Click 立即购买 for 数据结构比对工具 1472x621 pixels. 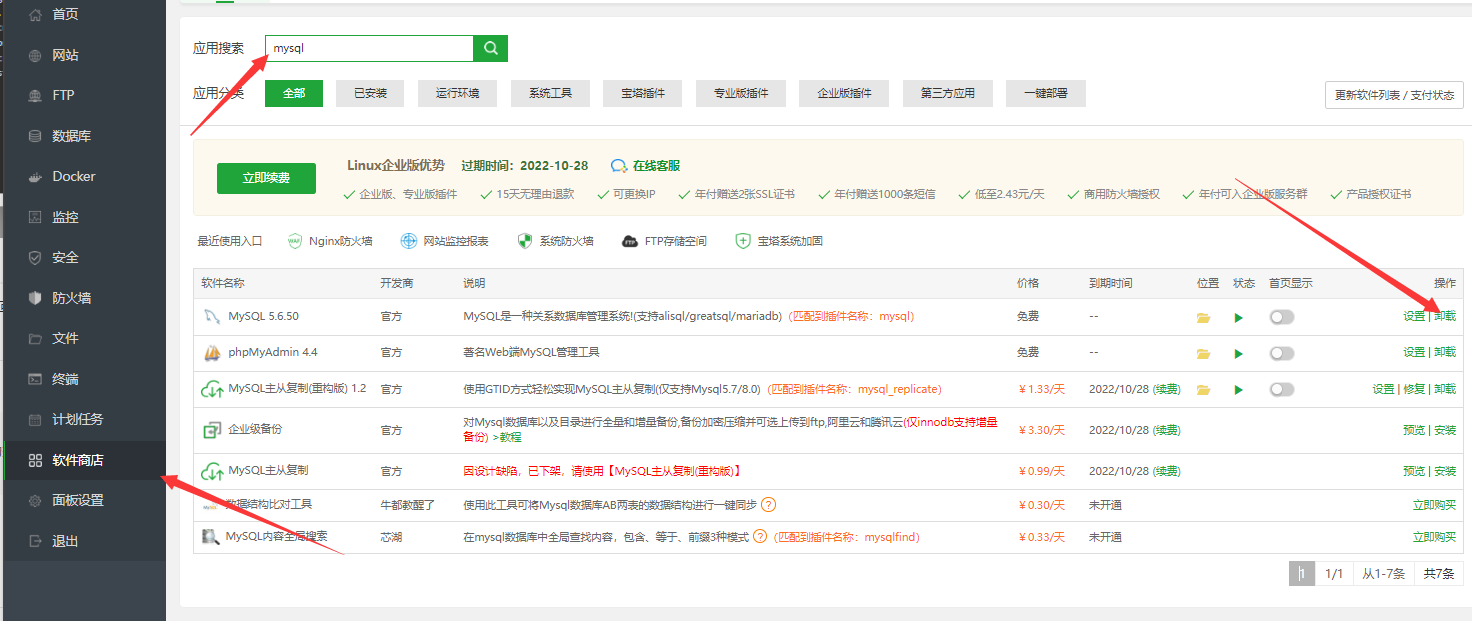1435,505
